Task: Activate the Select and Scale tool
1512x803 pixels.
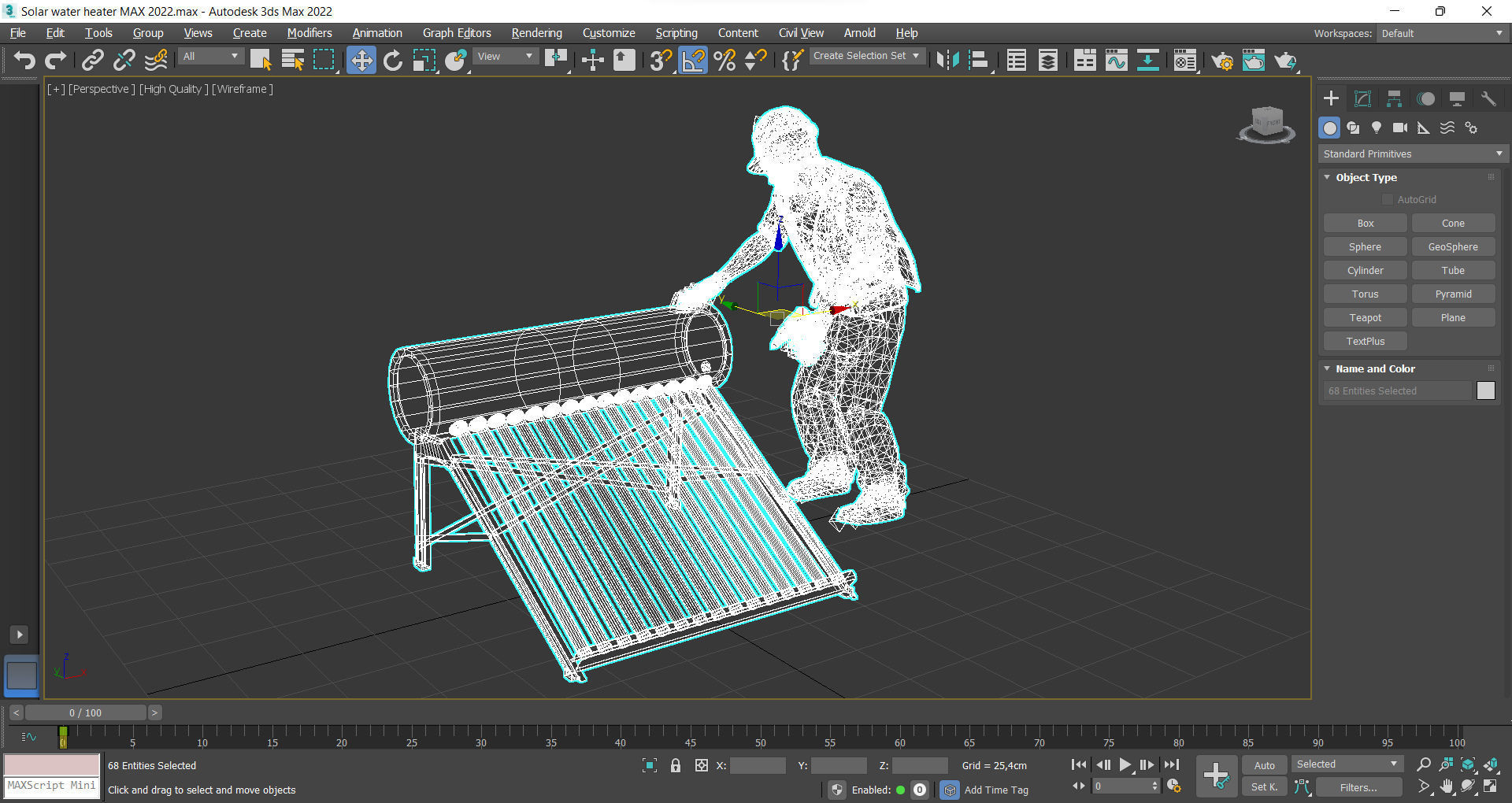Action: pos(424,60)
